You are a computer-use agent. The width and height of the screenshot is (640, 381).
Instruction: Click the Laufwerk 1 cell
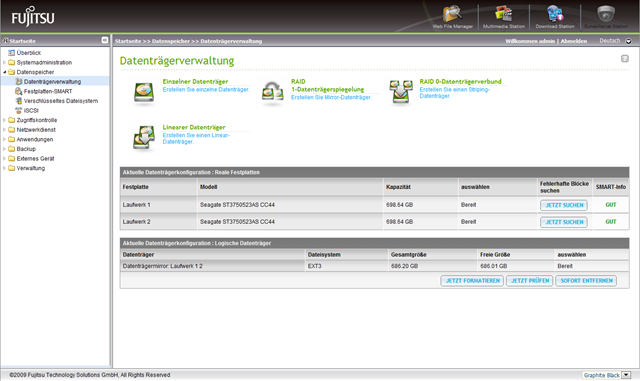click(158, 205)
